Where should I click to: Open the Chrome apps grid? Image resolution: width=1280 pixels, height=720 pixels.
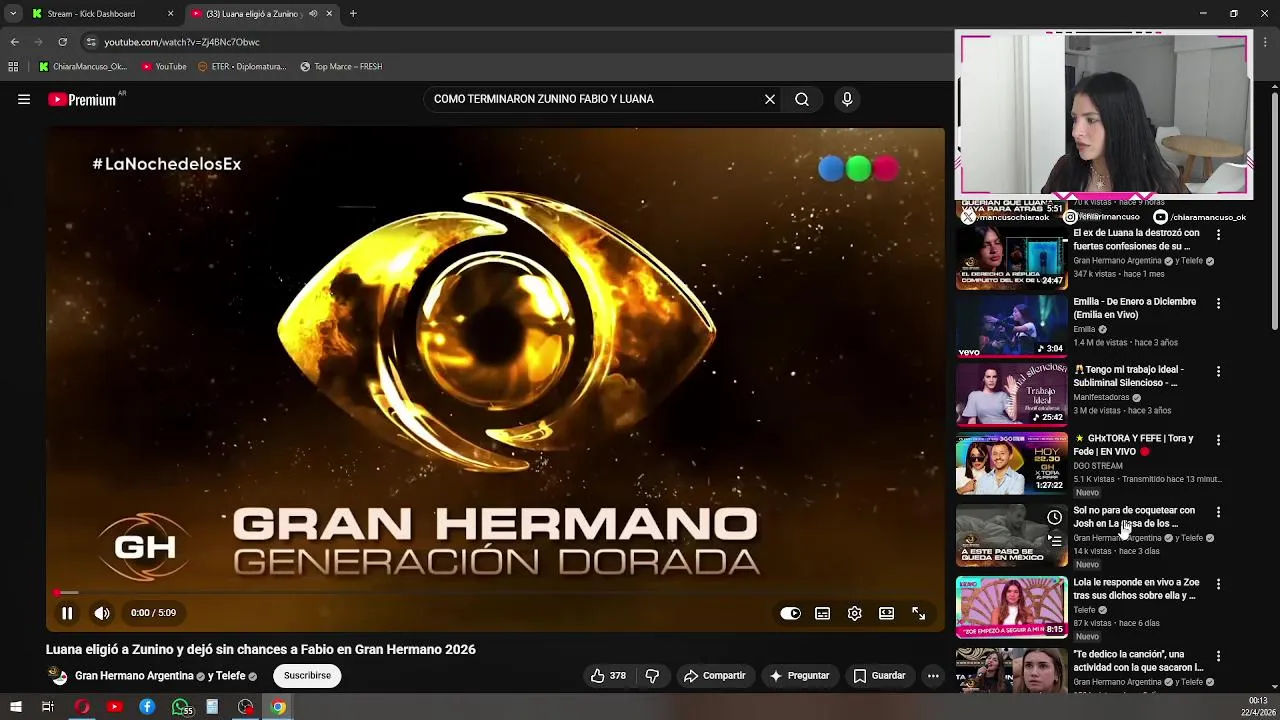click(x=13, y=67)
